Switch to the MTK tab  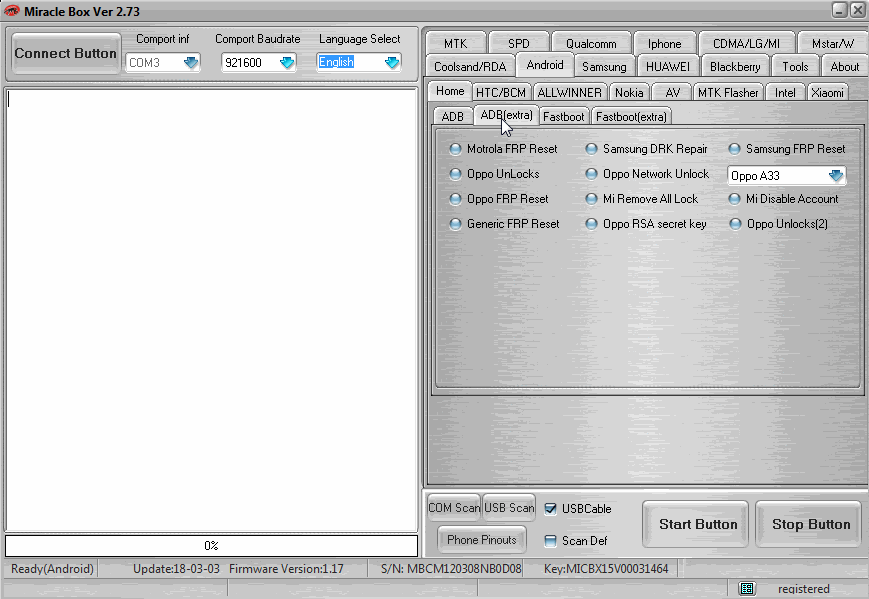pos(456,43)
